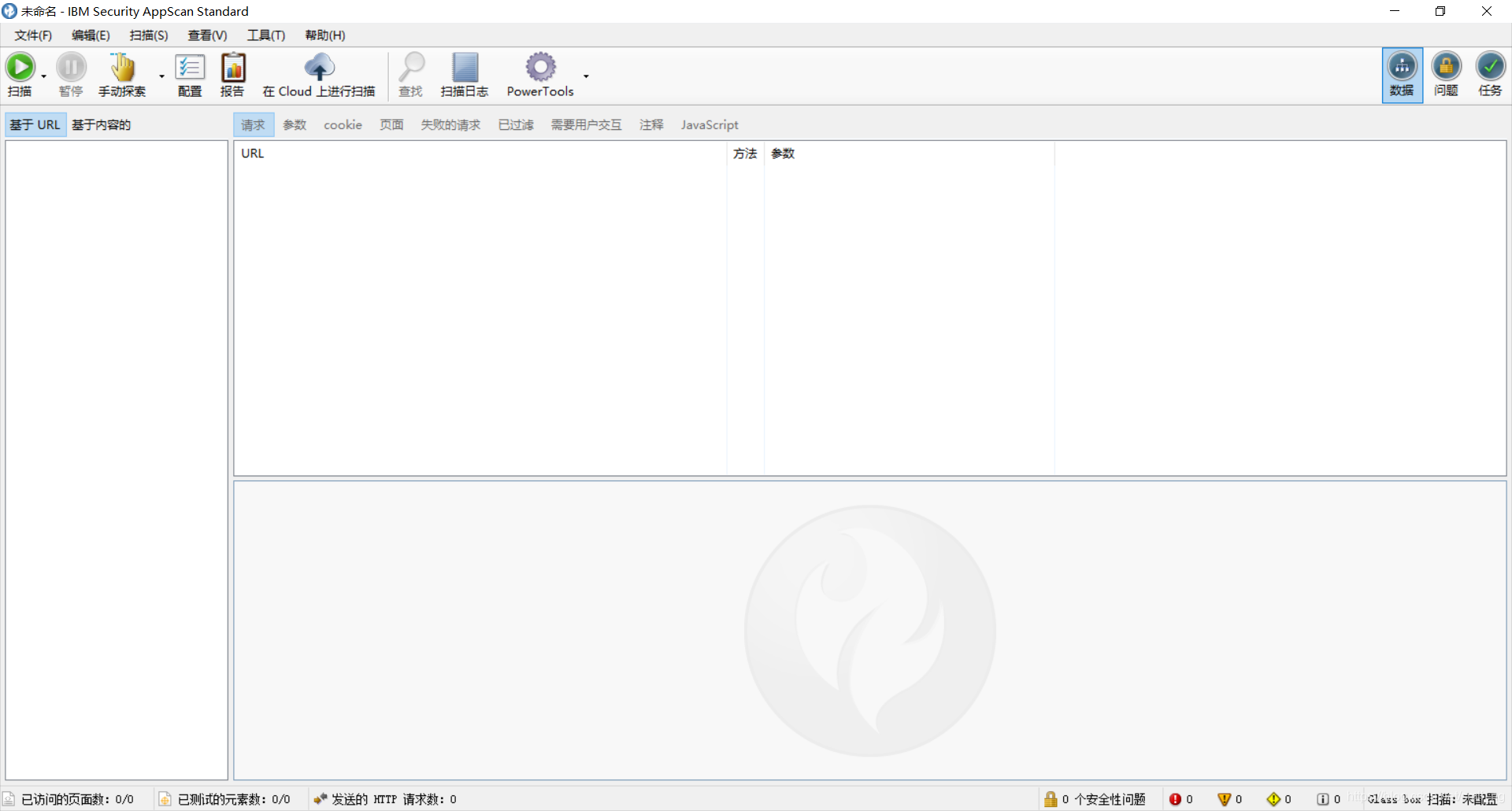Select the 需要用户交互 tab
The width and height of the screenshot is (1512, 811).
(587, 124)
